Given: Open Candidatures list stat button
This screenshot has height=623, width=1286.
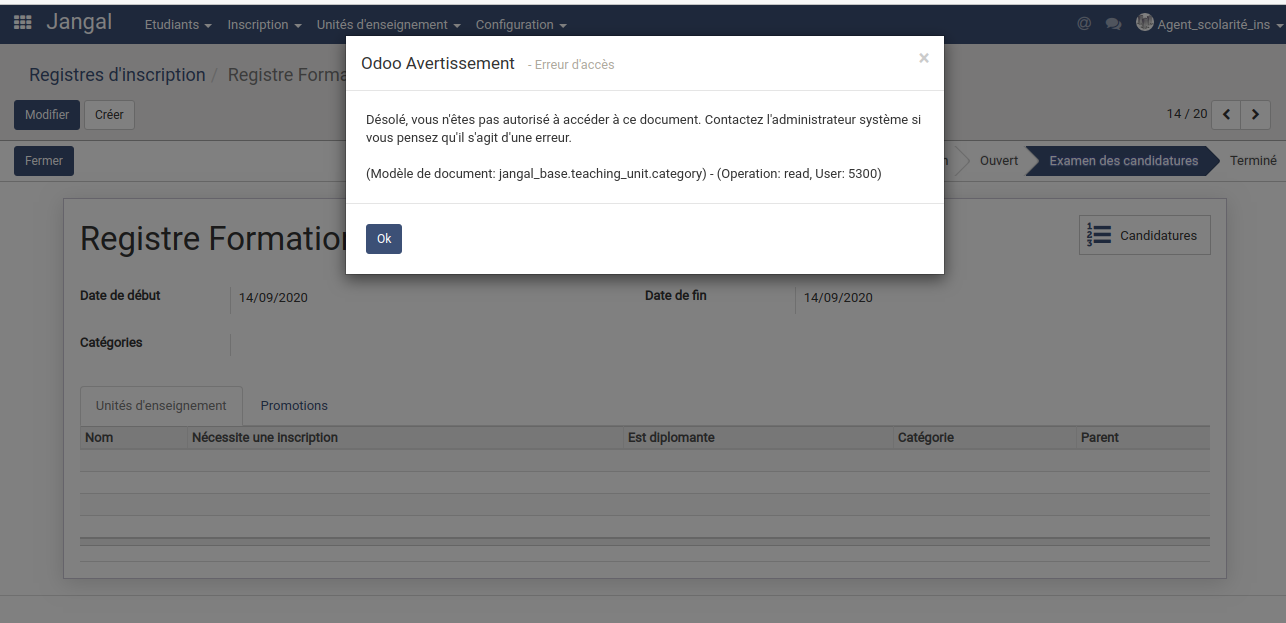Looking at the screenshot, I should click(1144, 235).
